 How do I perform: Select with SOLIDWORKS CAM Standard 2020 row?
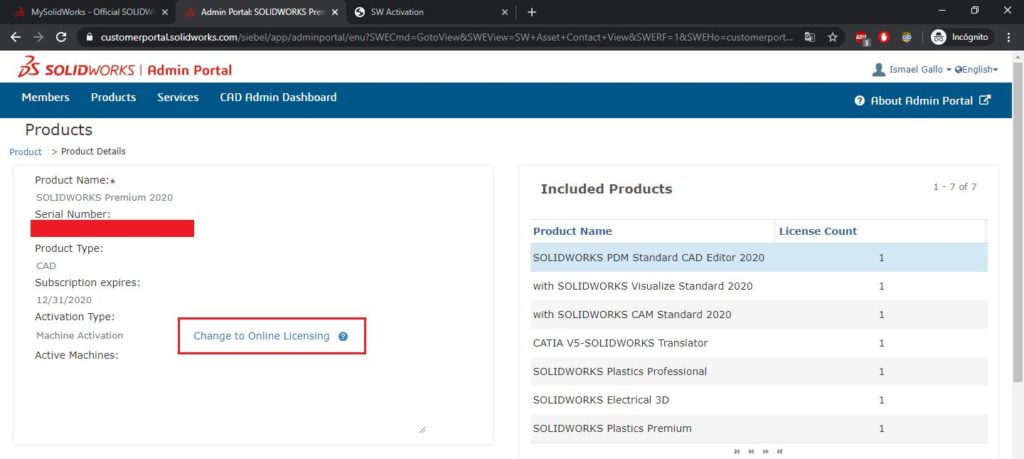(759, 315)
